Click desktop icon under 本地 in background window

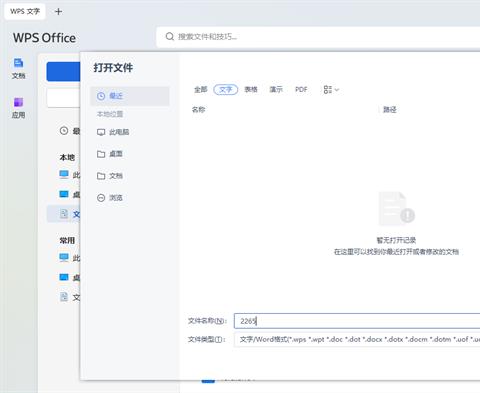point(64,194)
